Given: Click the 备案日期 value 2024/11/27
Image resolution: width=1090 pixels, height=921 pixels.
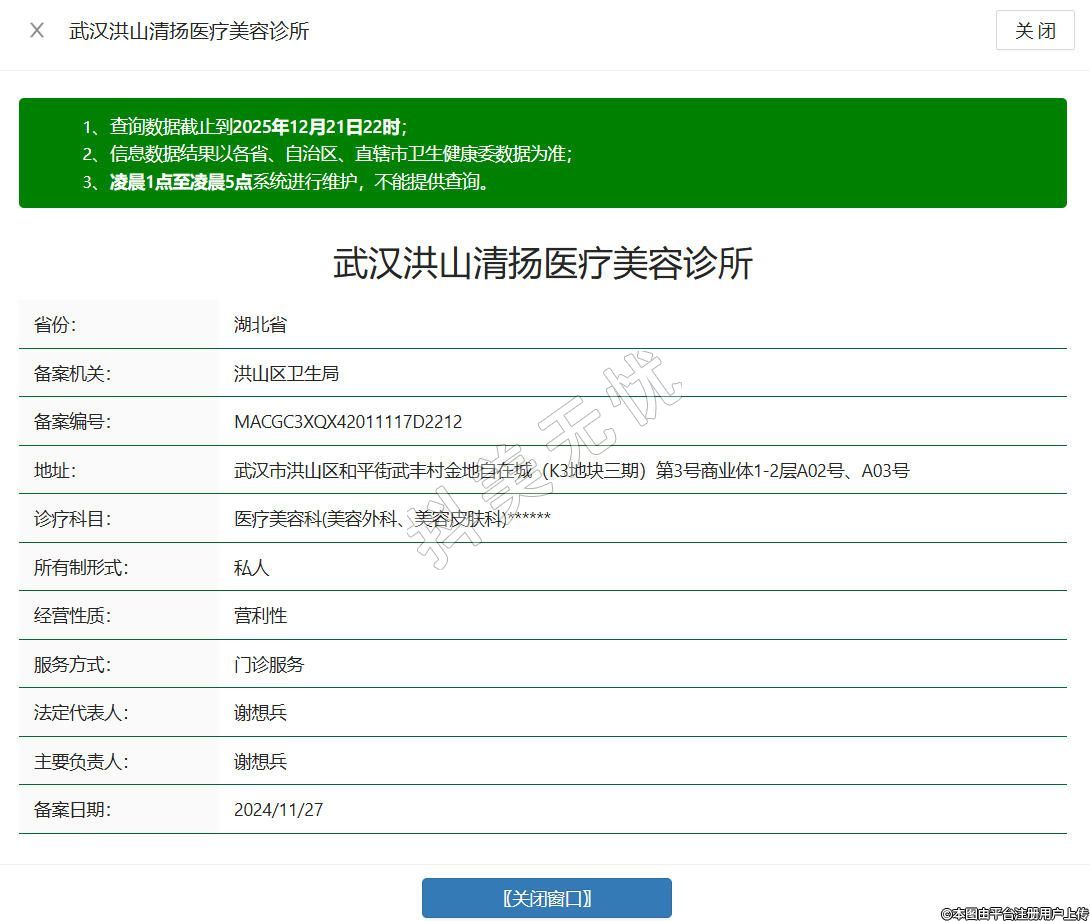Looking at the screenshot, I should click(278, 810).
